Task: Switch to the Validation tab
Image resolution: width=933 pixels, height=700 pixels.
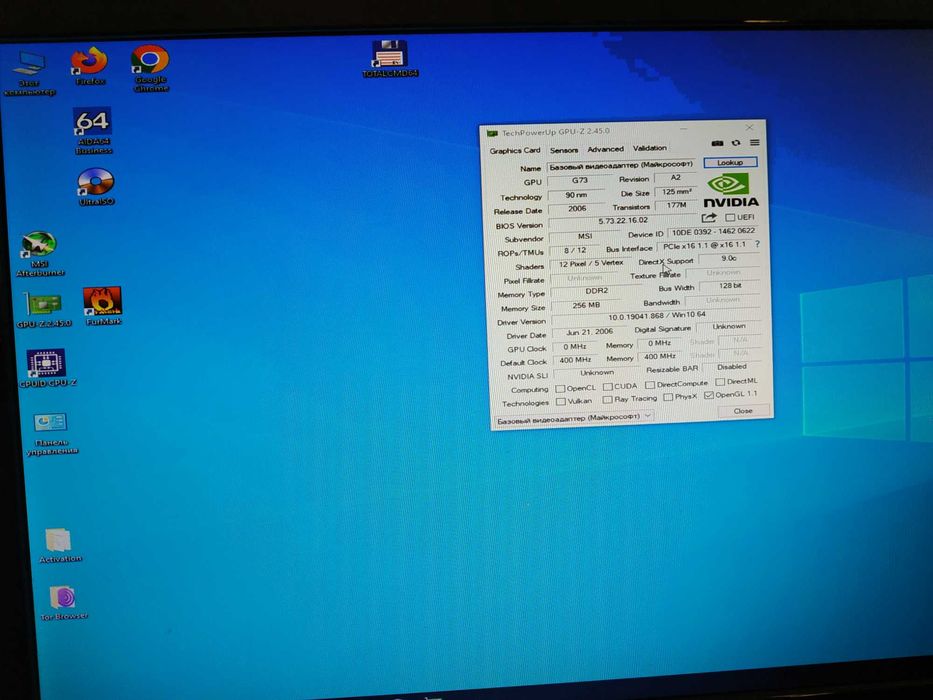Action: pos(649,148)
